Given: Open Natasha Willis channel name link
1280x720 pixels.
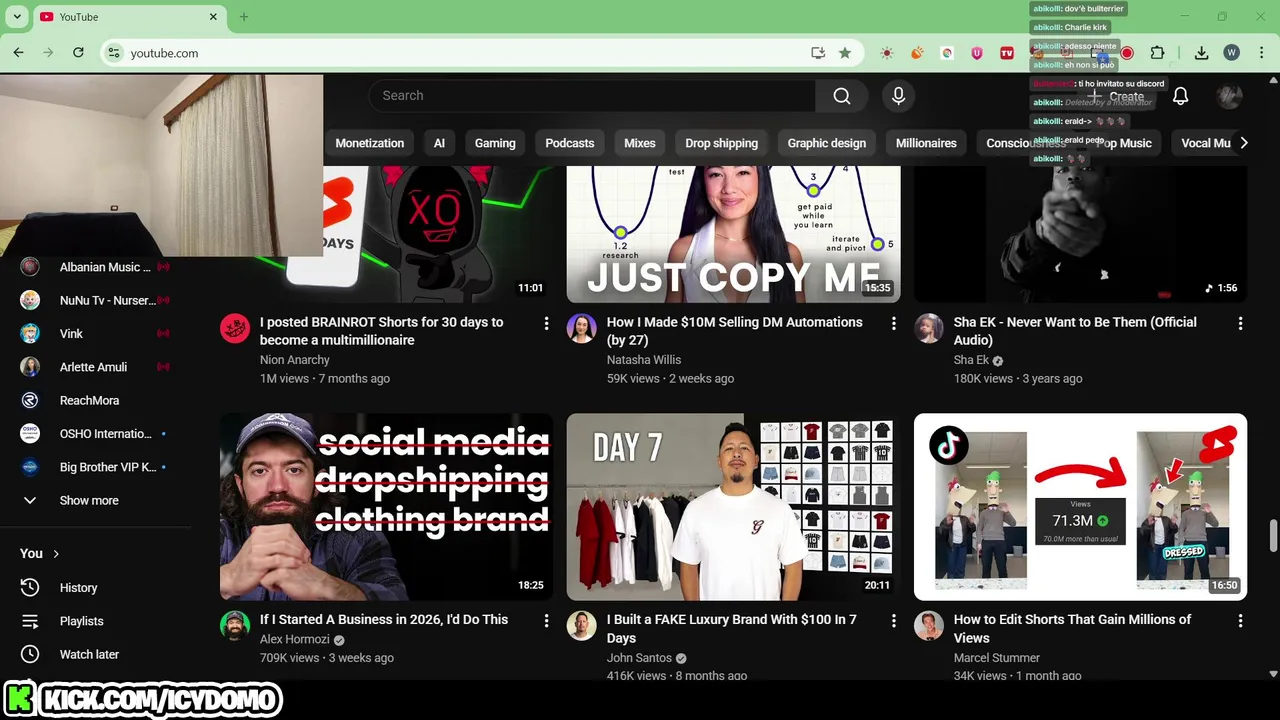Looking at the screenshot, I should pos(644,360).
